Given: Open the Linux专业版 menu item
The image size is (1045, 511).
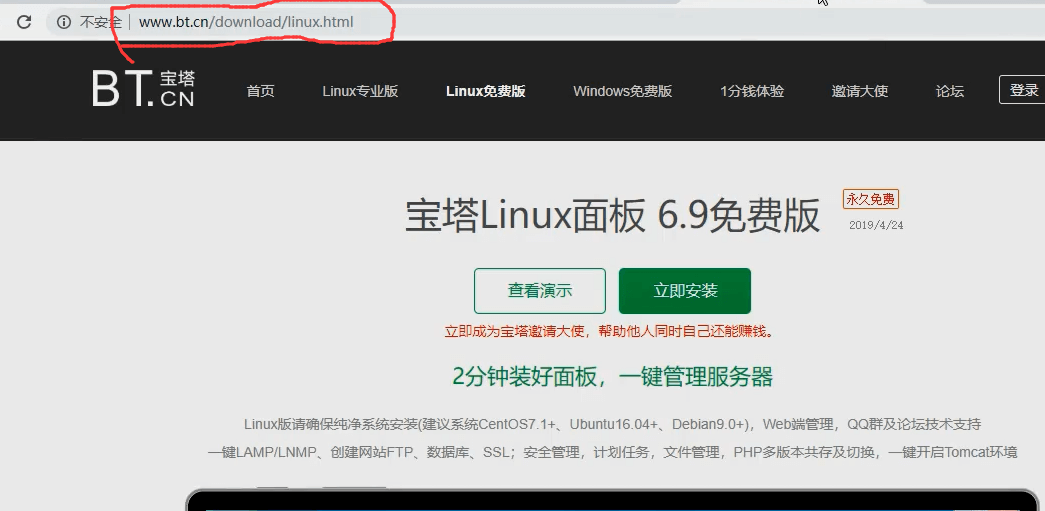Looking at the screenshot, I should pos(360,91).
